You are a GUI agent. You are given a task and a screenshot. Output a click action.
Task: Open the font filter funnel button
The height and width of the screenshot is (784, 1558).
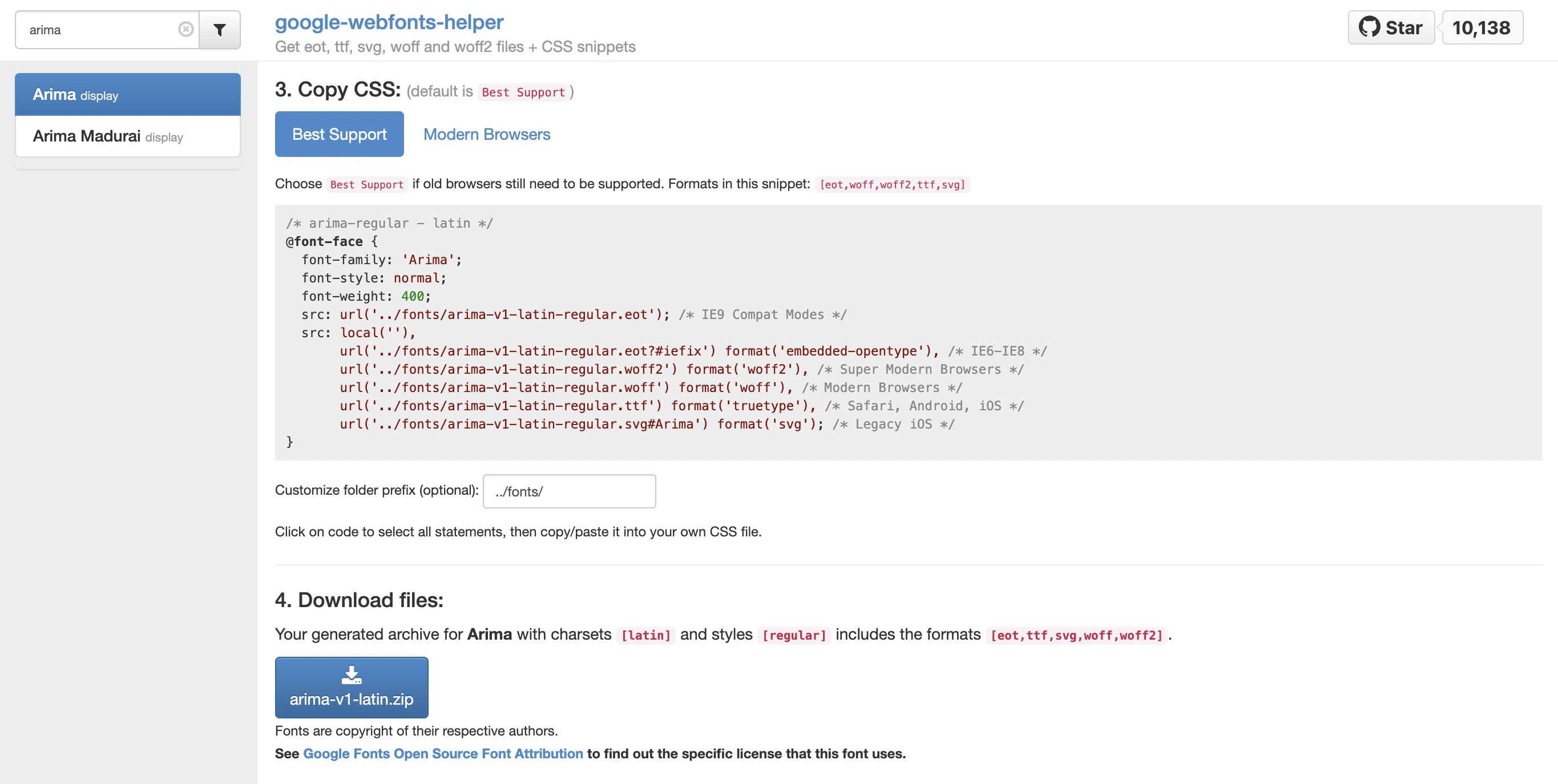click(220, 30)
